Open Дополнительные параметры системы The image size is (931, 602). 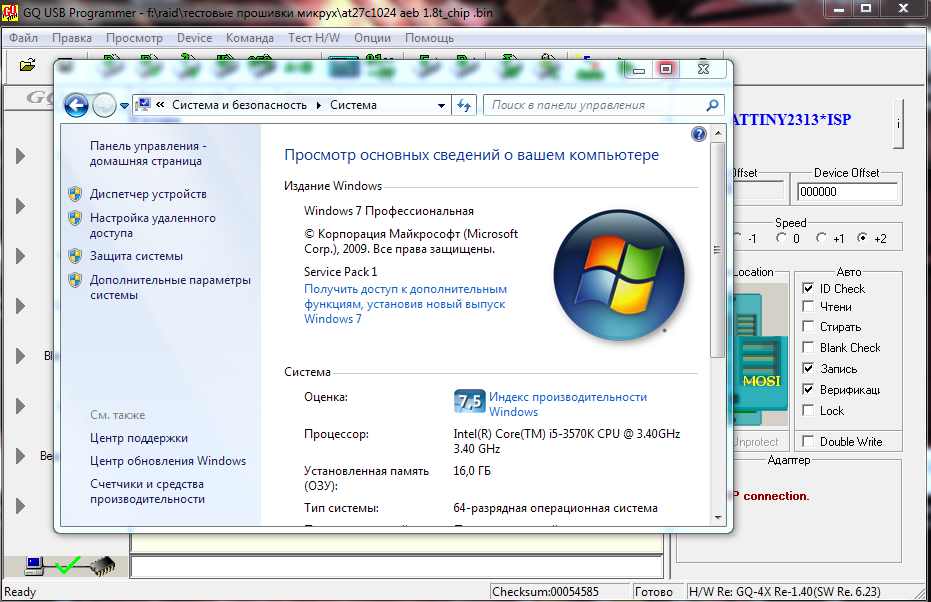pyautogui.click(x=170, y=287)
